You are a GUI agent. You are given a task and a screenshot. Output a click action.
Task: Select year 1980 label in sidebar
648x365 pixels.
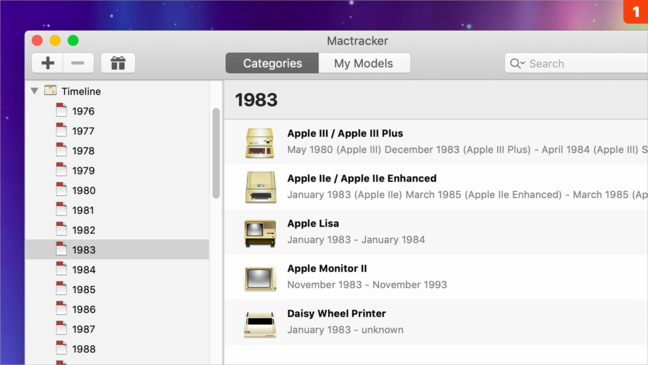point(84,191)
